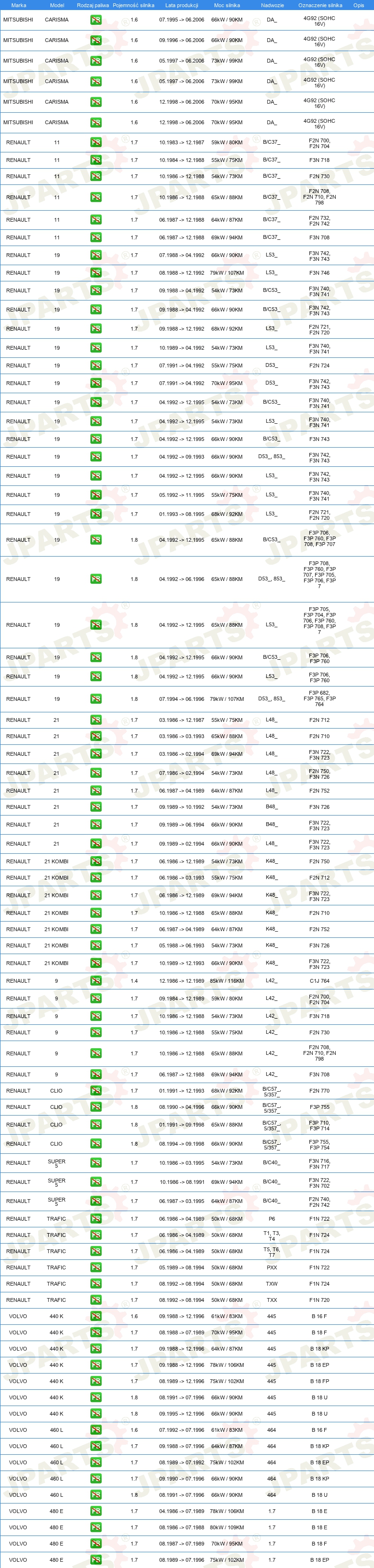This screenshot has height=1568, width=374.
Task: Click fuel icon in Trafic TXW row
Action: [x=96, y=1284]
